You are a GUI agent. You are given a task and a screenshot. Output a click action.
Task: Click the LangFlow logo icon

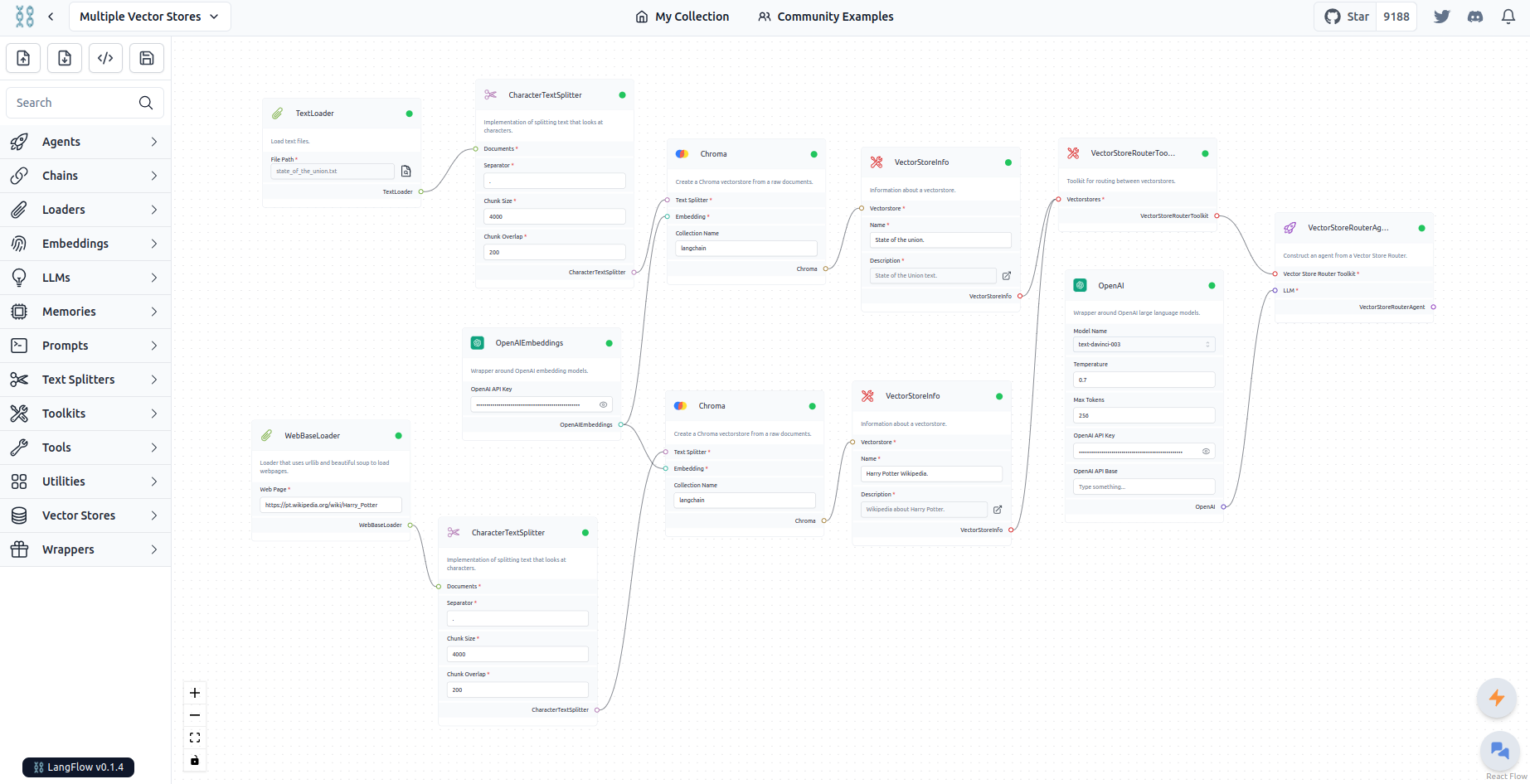[25, 17]
